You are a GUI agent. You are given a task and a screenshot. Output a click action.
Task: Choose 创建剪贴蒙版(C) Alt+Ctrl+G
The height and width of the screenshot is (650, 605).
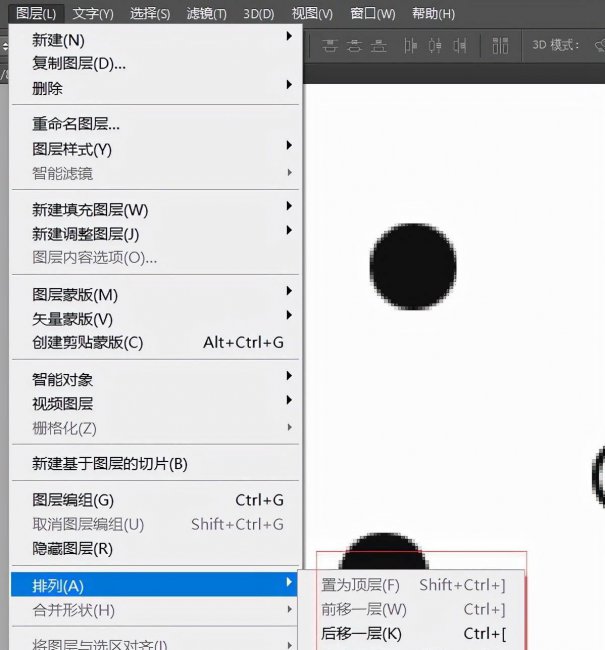155,343
